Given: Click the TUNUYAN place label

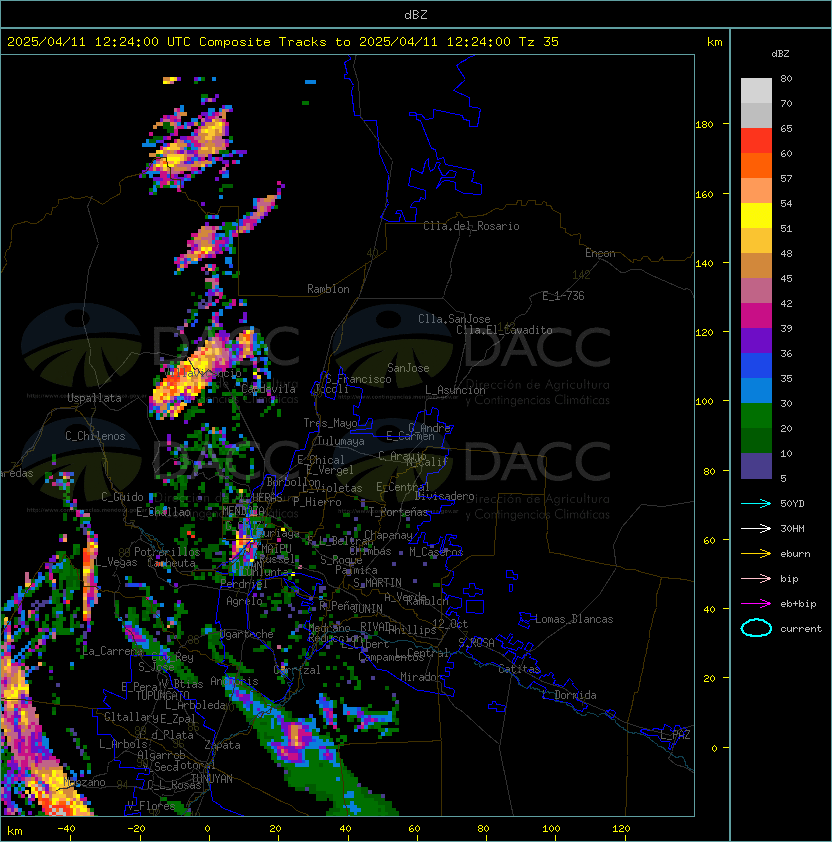Looking at the screenshot, I should [x=212, y=779].
